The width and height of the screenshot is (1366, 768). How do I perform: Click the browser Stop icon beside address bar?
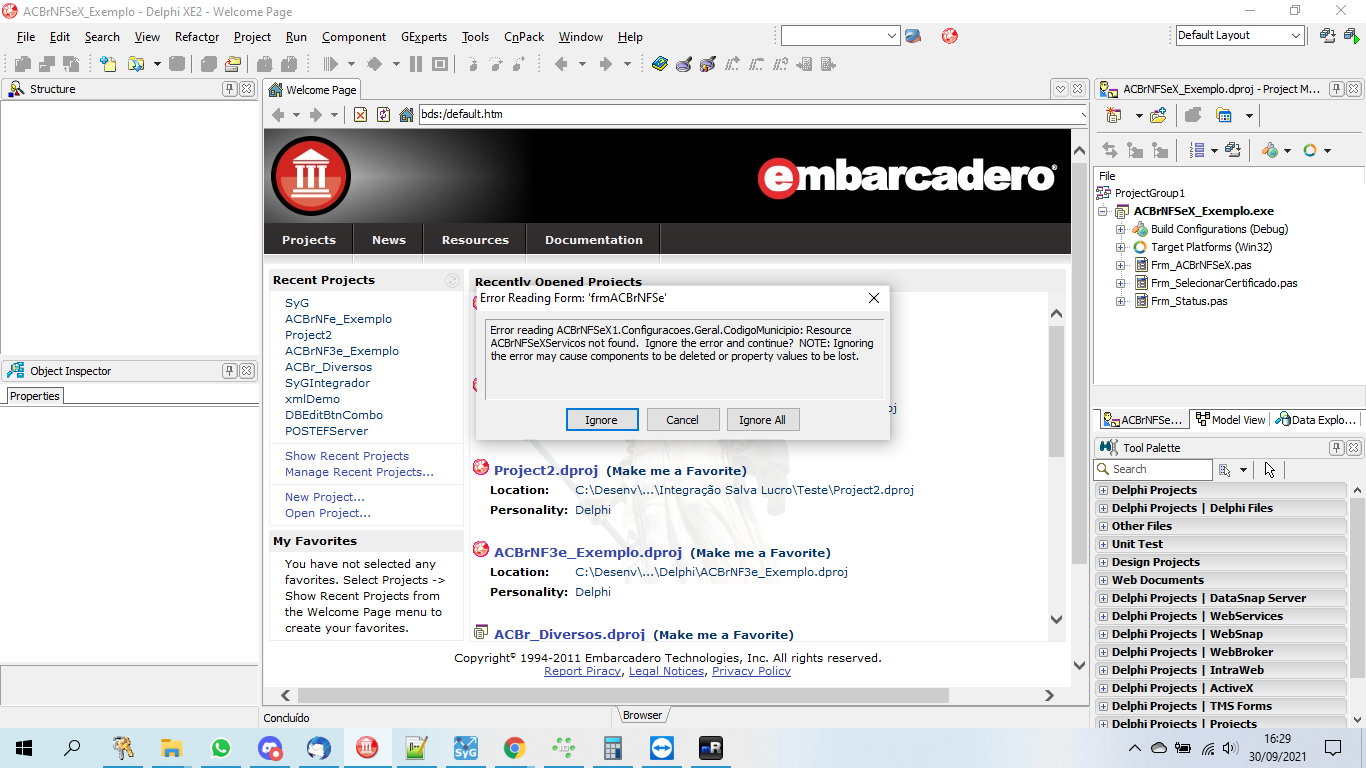click(x=361, y=114)
